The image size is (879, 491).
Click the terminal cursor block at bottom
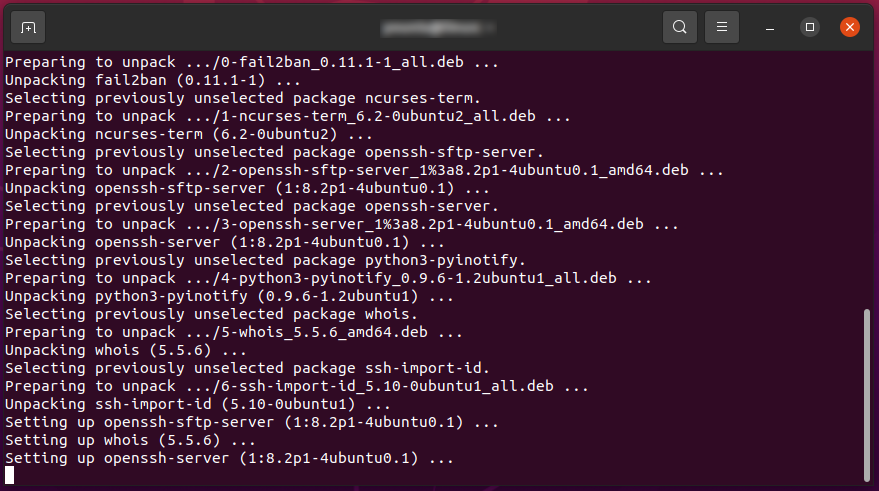coord(10,475)
